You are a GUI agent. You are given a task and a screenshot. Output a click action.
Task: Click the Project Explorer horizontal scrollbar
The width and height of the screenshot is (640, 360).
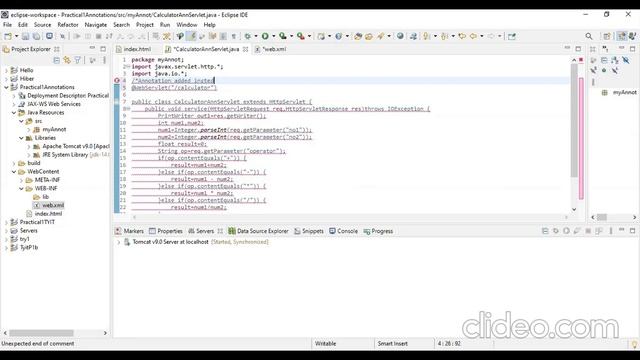pos(42,333)
